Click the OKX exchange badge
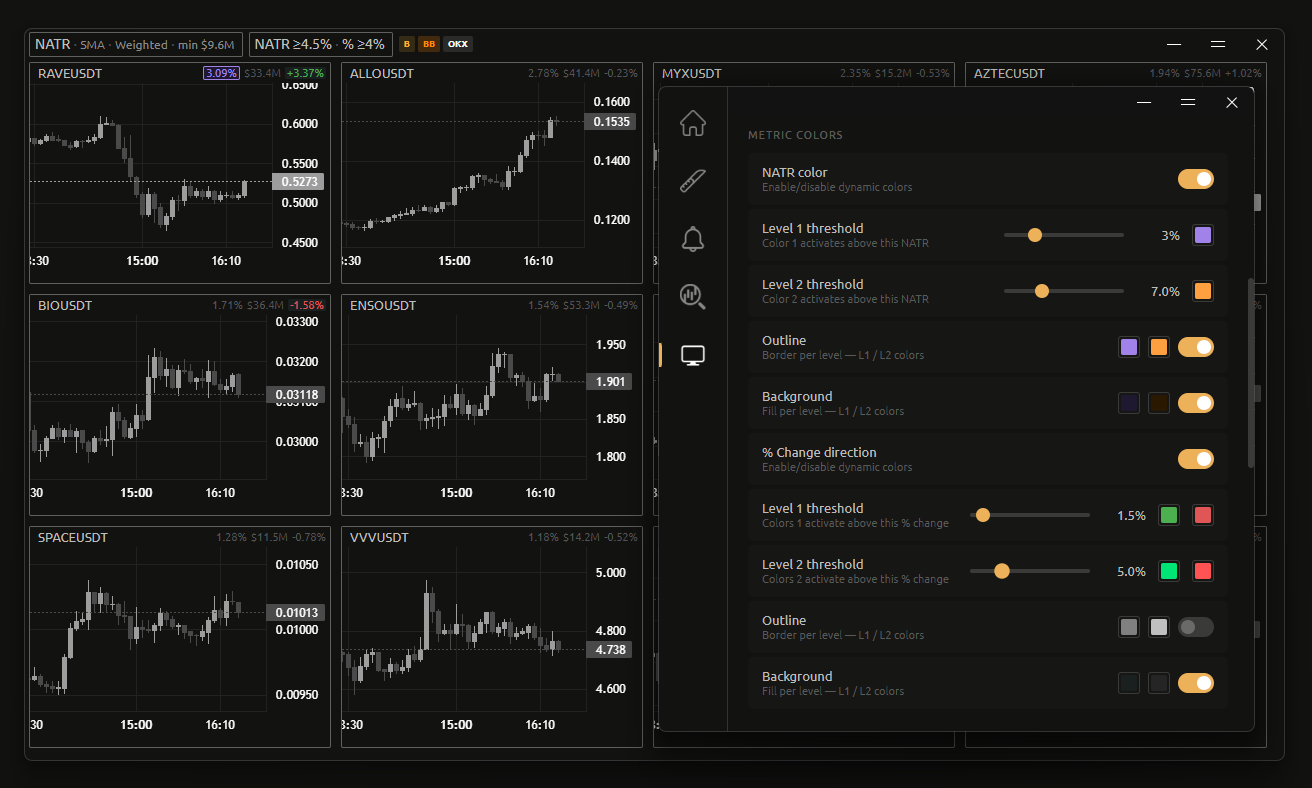 pos(457,44)
